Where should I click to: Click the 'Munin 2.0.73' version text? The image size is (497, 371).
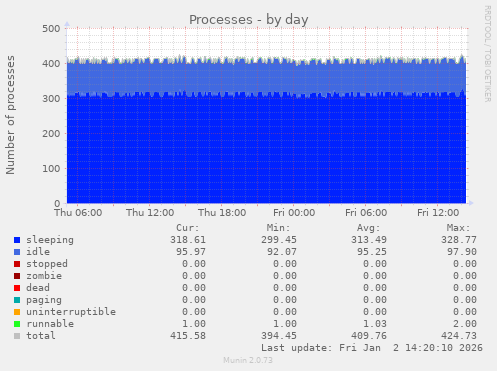point(248,360)
